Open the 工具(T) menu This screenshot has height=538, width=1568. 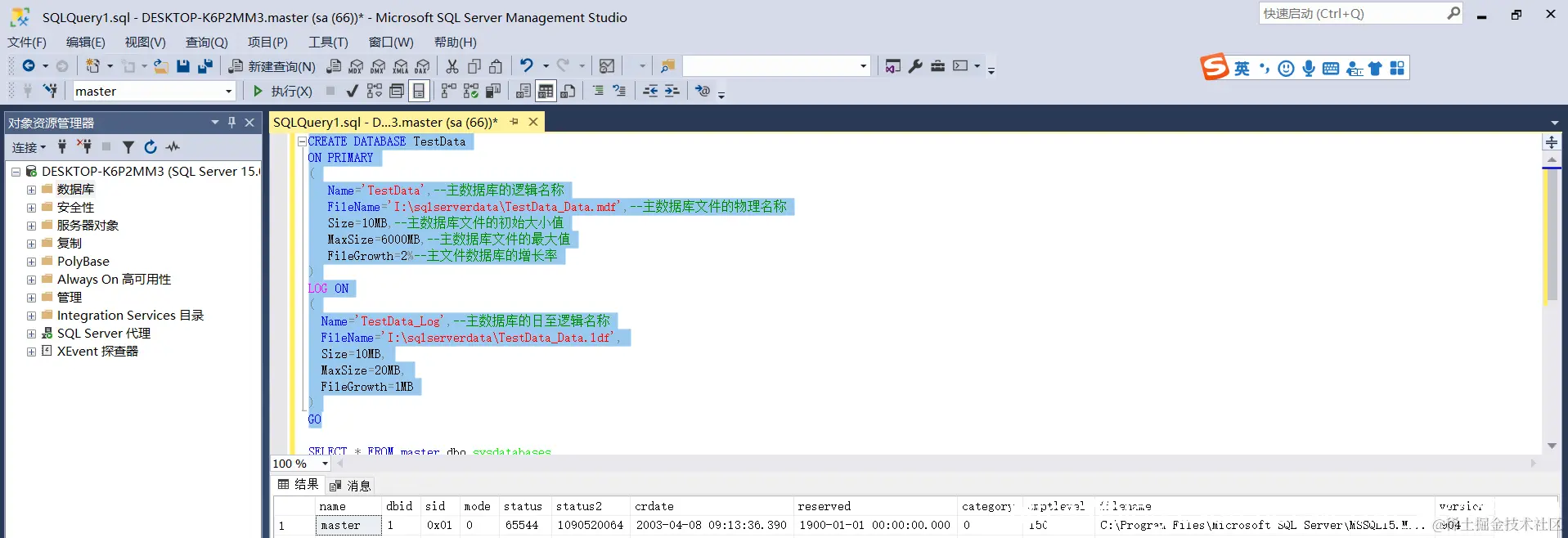[x=328, y=43]
